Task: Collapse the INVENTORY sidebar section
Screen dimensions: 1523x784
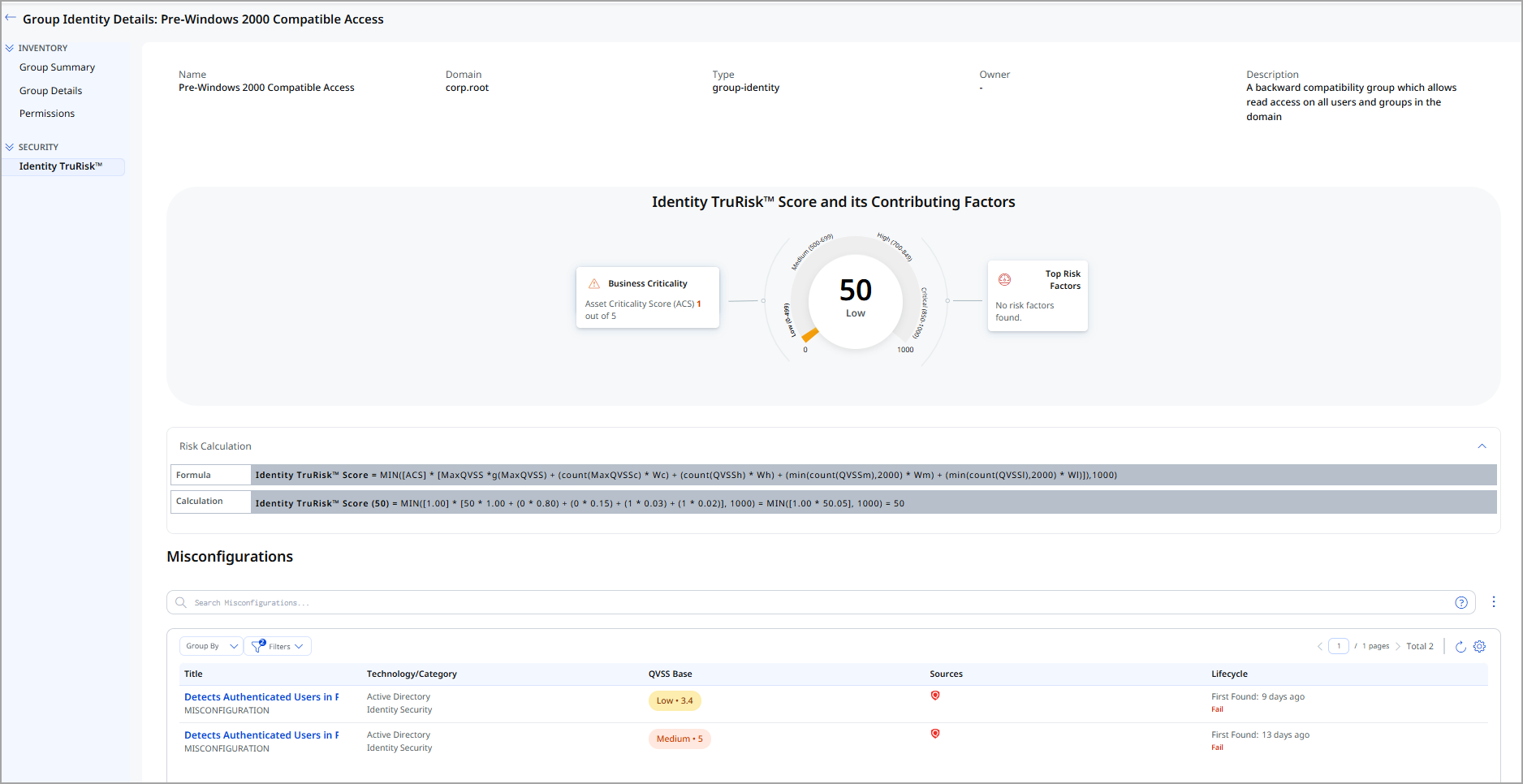Action: (x=10, y=49)
